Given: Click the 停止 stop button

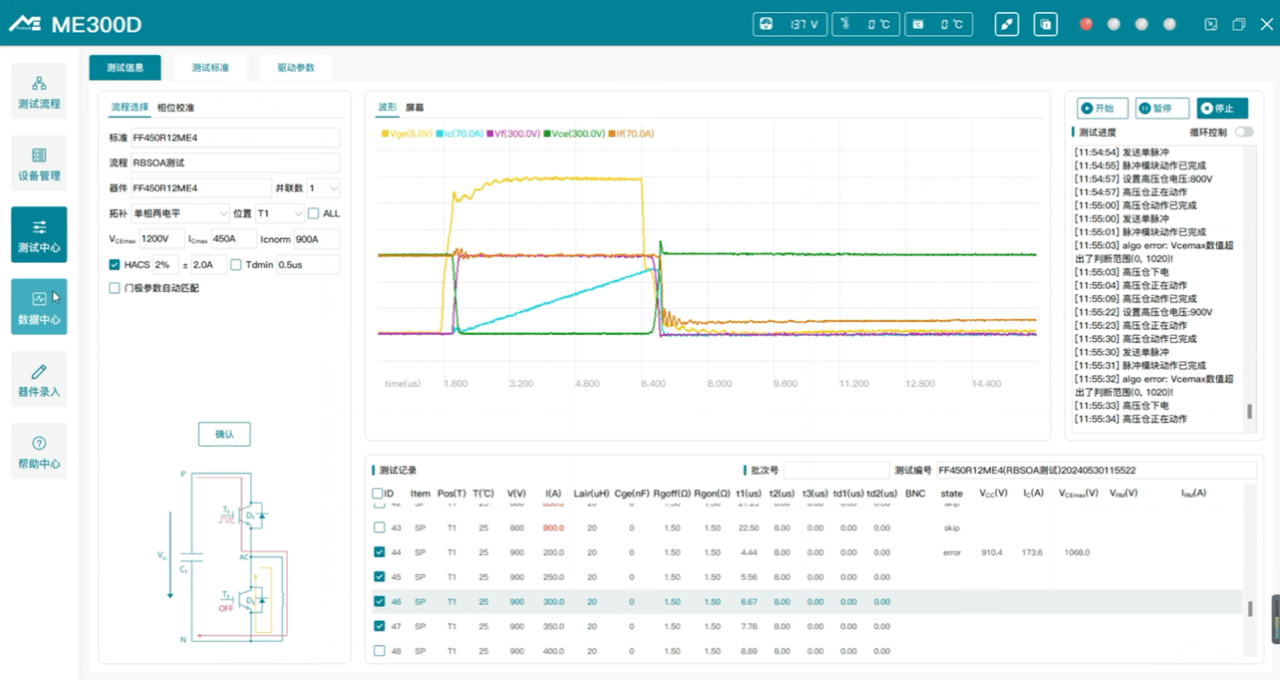Looking at the screenshot, I should [x=1222, y=109].
